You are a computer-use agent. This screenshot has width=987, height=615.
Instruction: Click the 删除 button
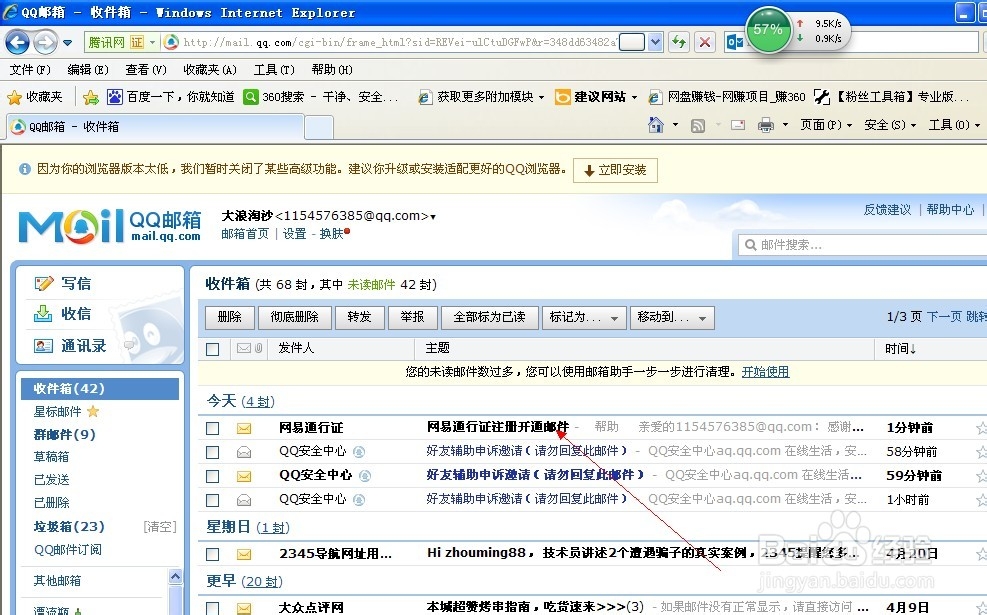230,317
